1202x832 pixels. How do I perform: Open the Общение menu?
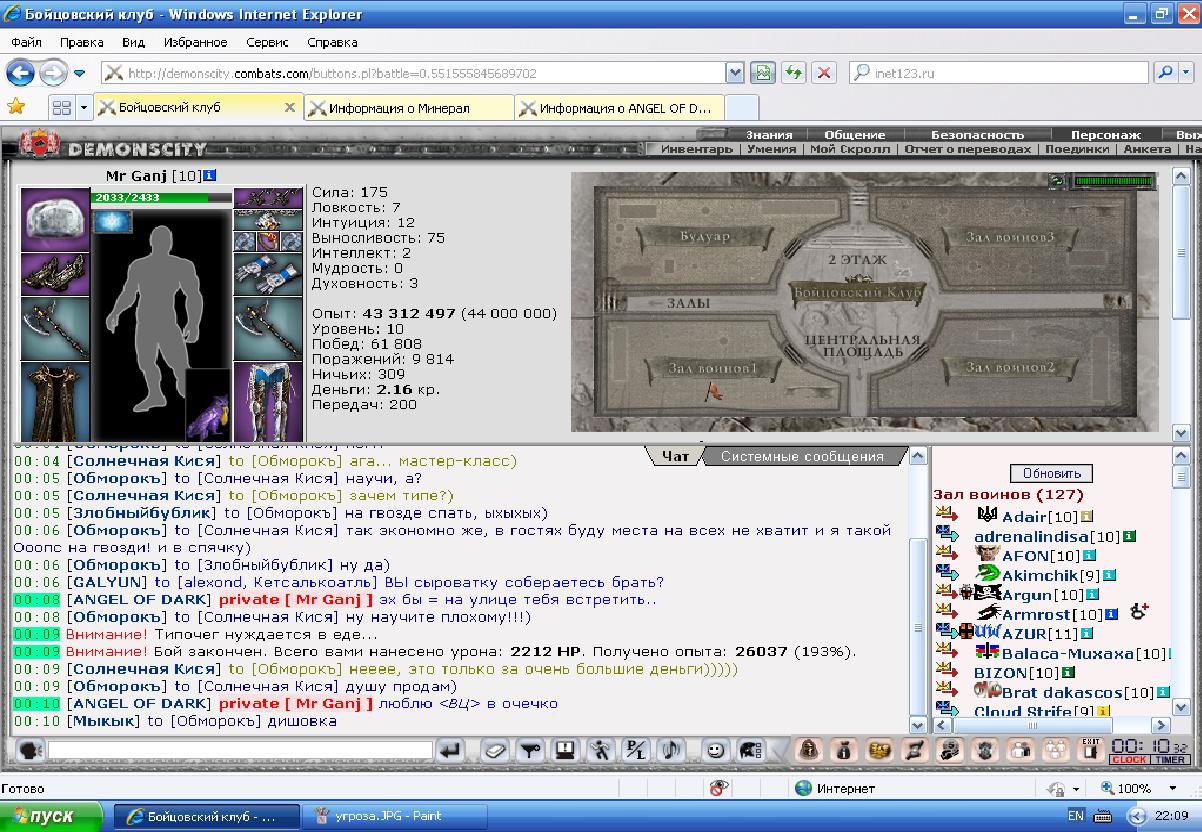coord(855,135)
